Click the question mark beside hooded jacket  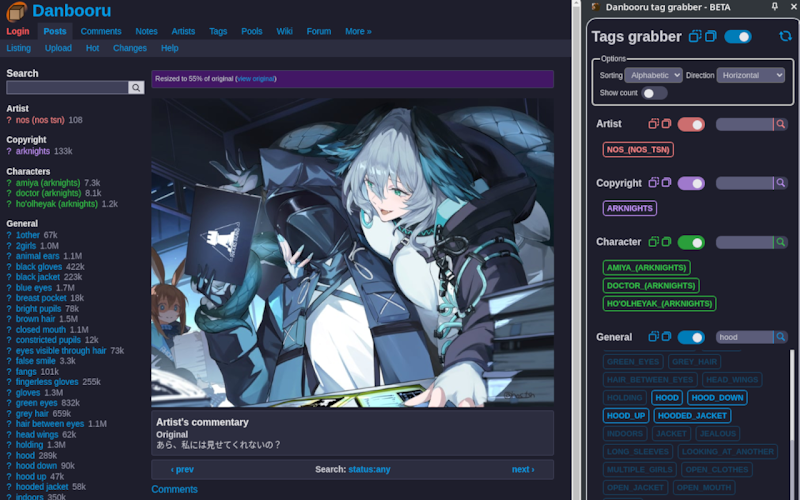click(9, 487)
